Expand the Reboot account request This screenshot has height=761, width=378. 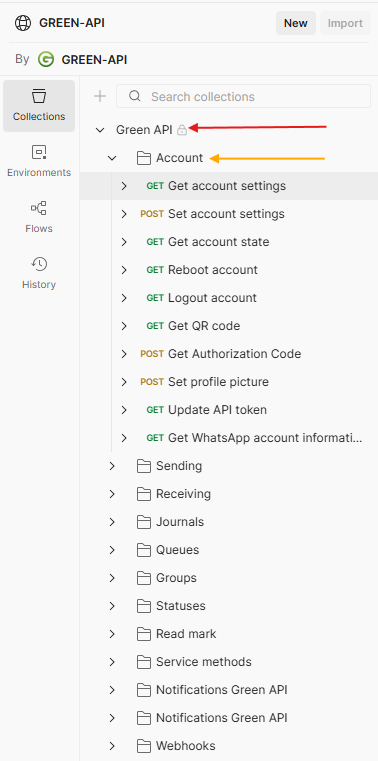tap(124, 270)
